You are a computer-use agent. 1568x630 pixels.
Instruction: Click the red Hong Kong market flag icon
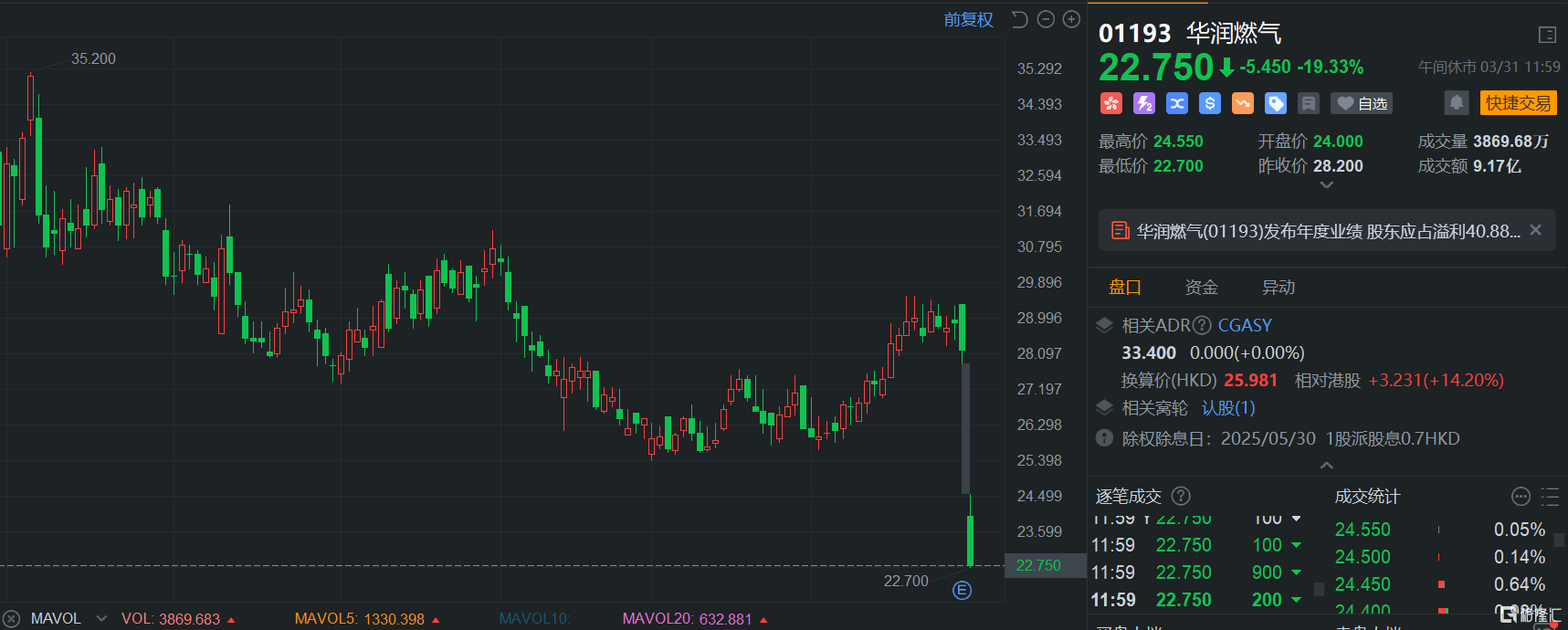tap(1110, 103)
